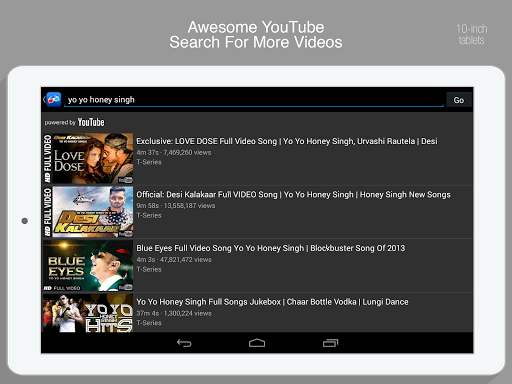The width and height of the screenshot is (512, 384).
Task: Click the 13,558,187 views text
Action: [189, 206]
